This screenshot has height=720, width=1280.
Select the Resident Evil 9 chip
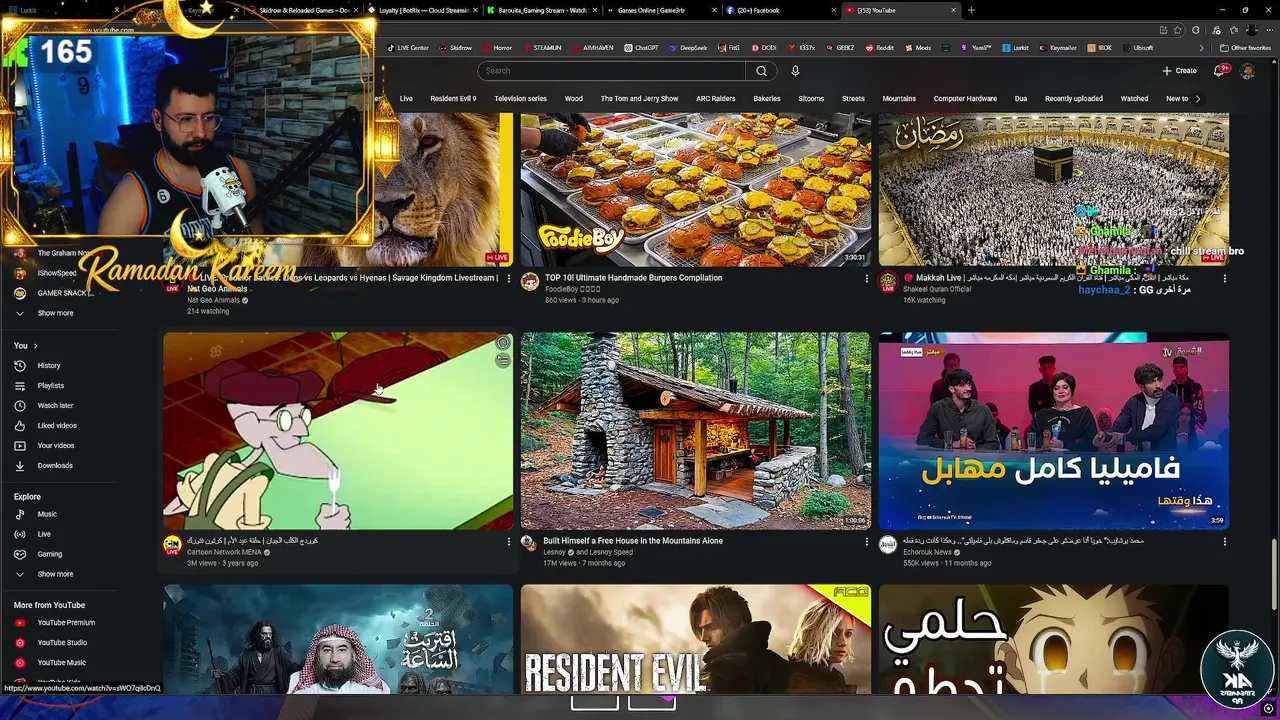(453, 98)
